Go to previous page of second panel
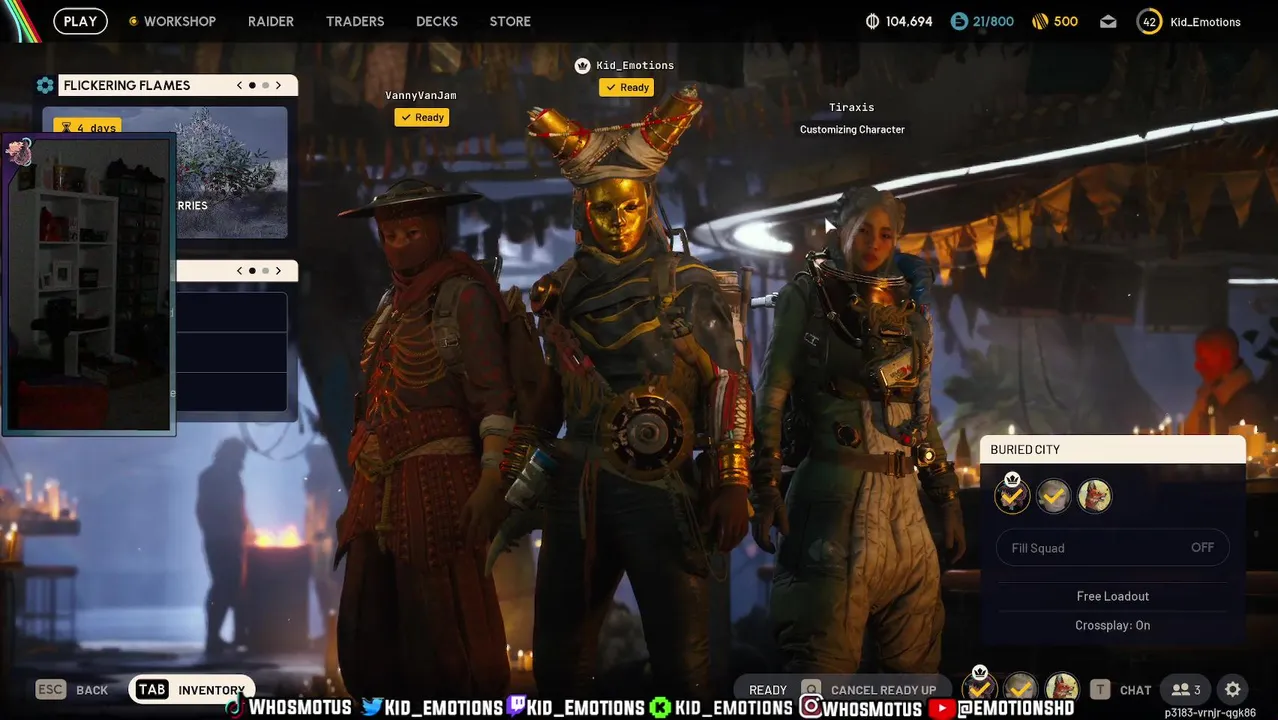Screen dimensions: 1278x720 click(x=239, y=270)
